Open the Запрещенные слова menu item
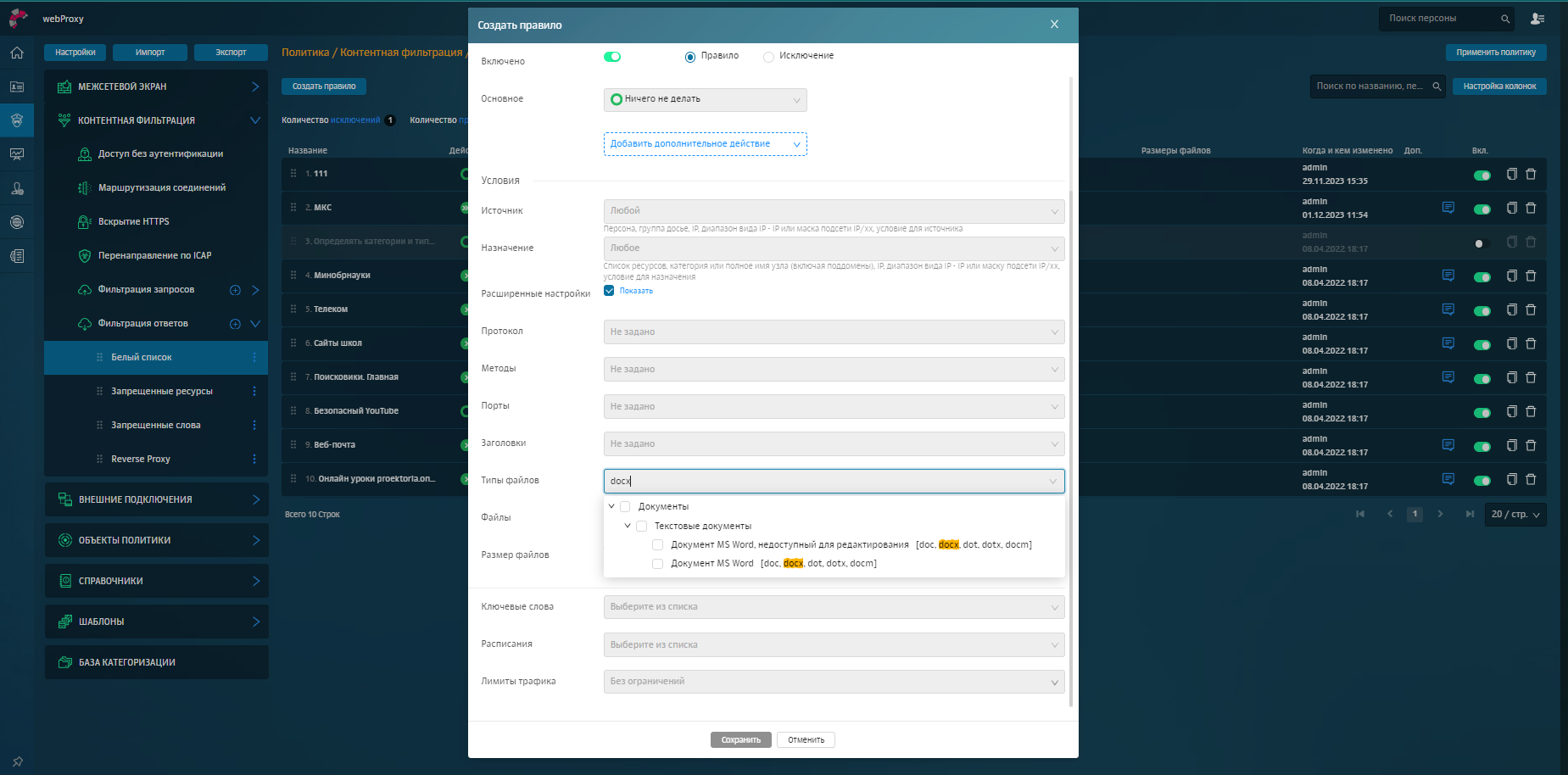1568x775 pixels. tap(156, 426)
